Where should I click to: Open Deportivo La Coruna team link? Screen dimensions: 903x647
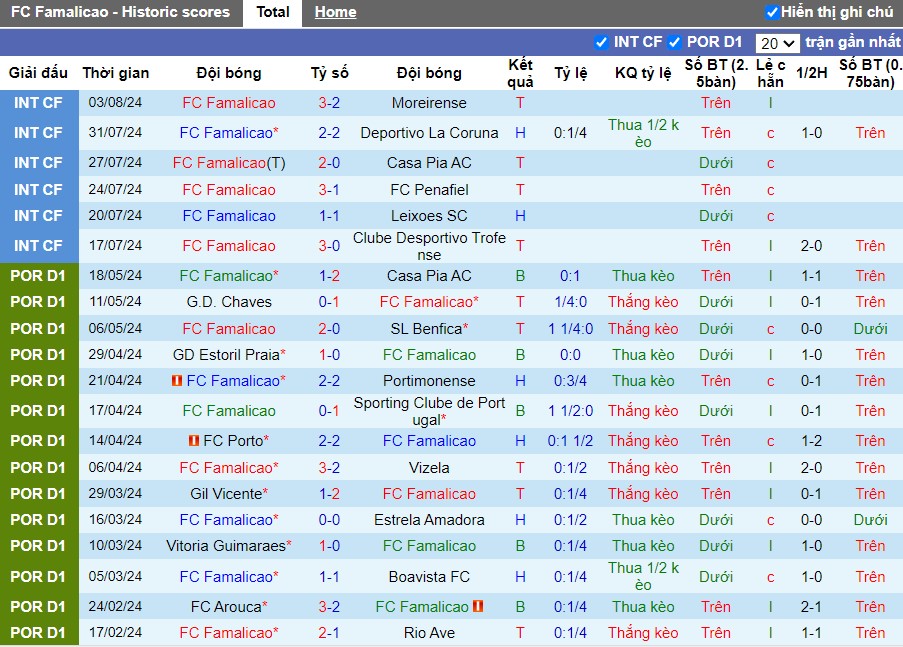429,133
